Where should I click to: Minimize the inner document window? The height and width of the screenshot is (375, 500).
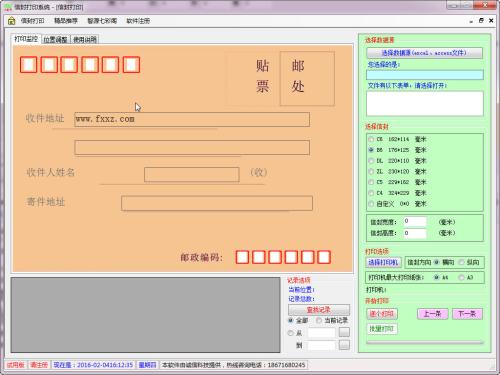471,21
